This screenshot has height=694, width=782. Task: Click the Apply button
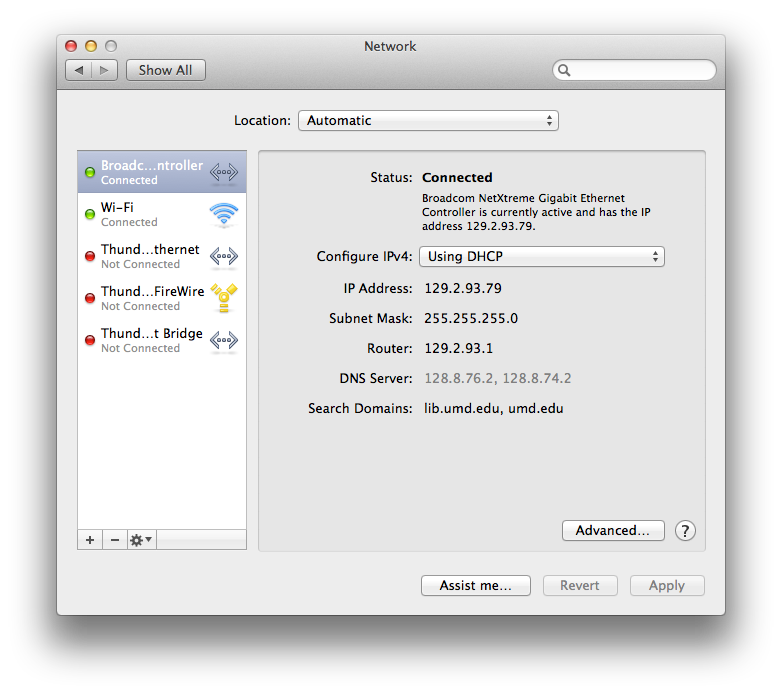pyautogui.click(x=666, y=586)
